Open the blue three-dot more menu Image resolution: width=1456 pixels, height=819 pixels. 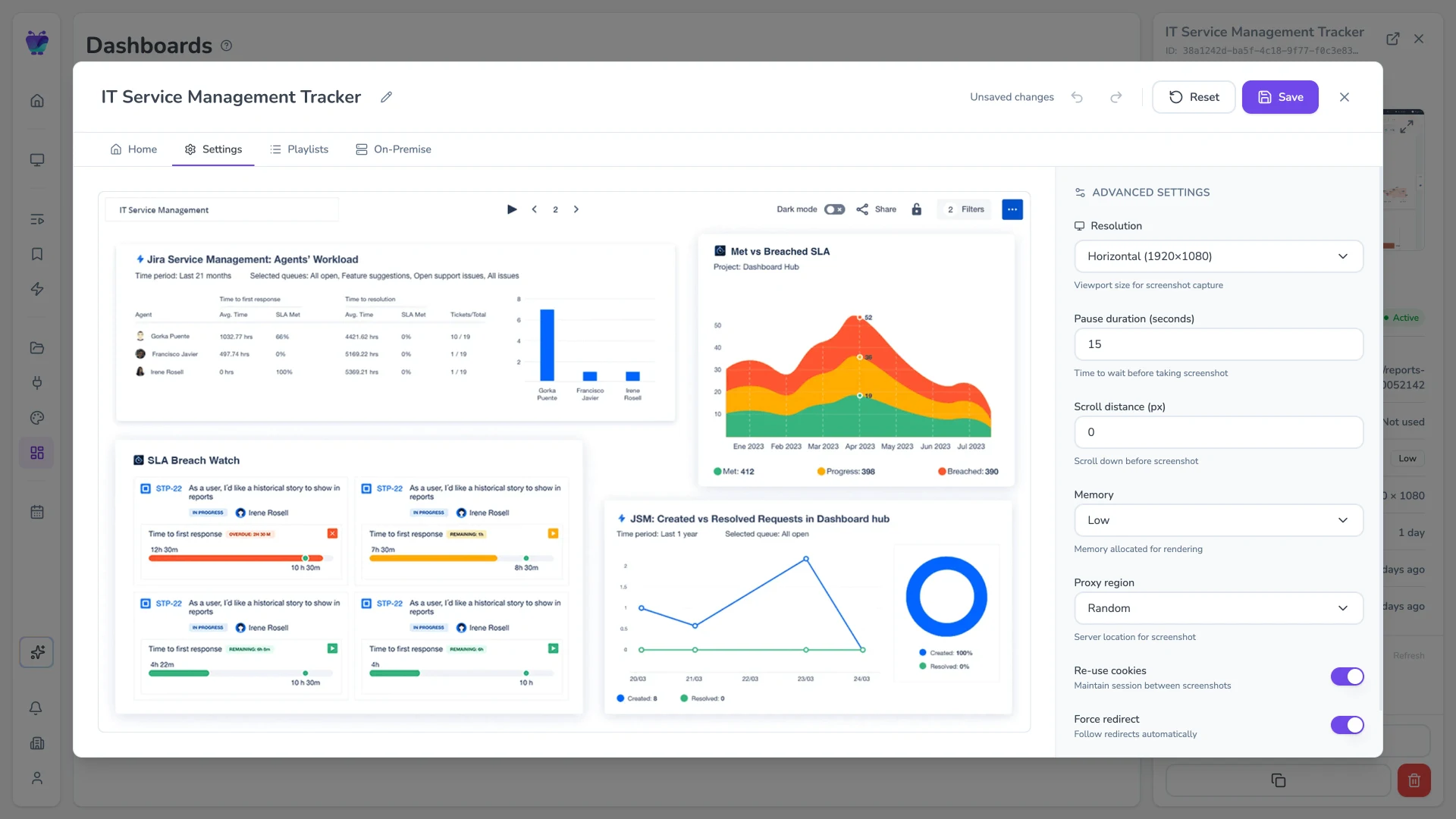pyautogui.click(x=1012, y=209)
